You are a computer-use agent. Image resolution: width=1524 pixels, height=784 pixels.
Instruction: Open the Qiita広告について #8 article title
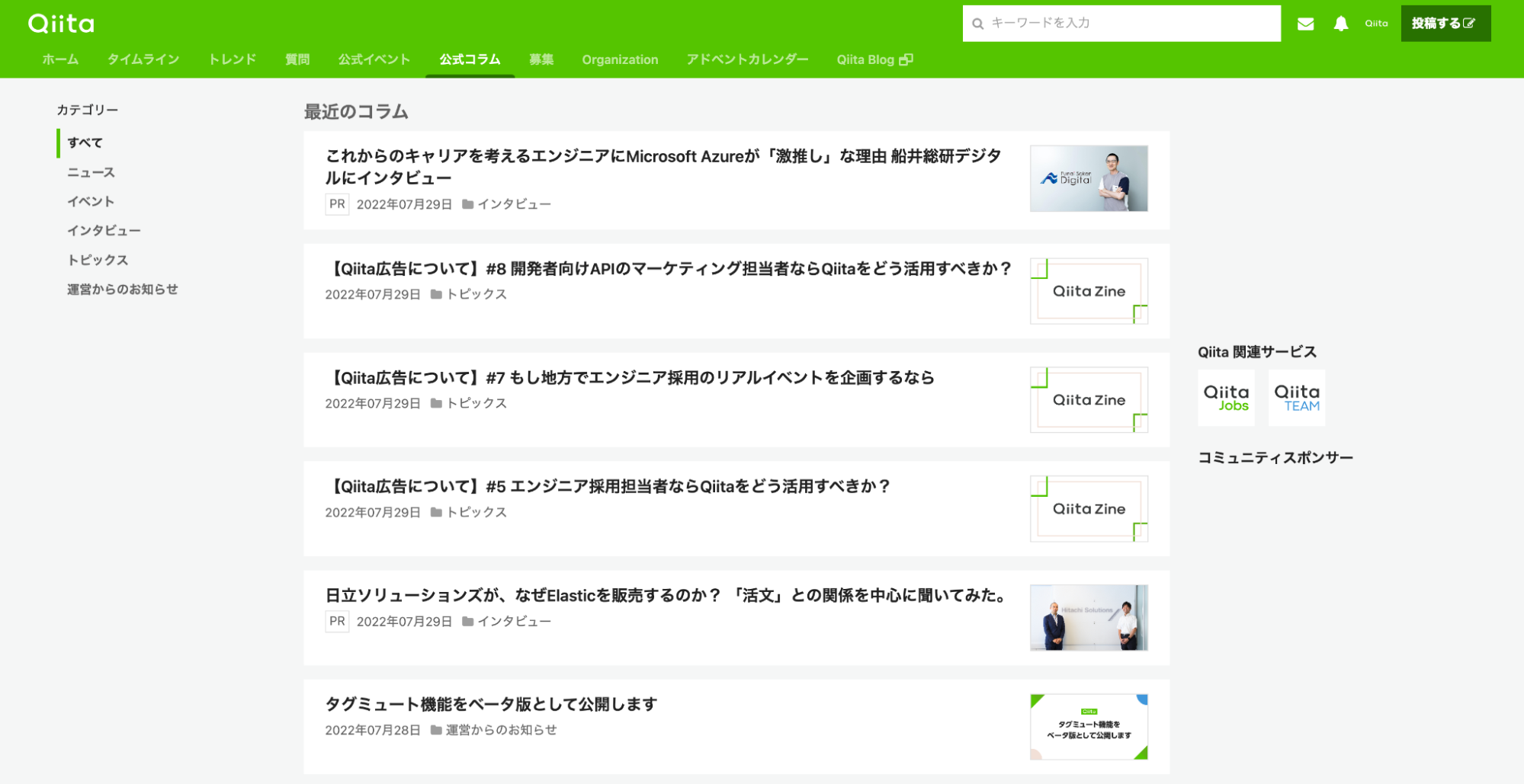click(x=669, y=268)
